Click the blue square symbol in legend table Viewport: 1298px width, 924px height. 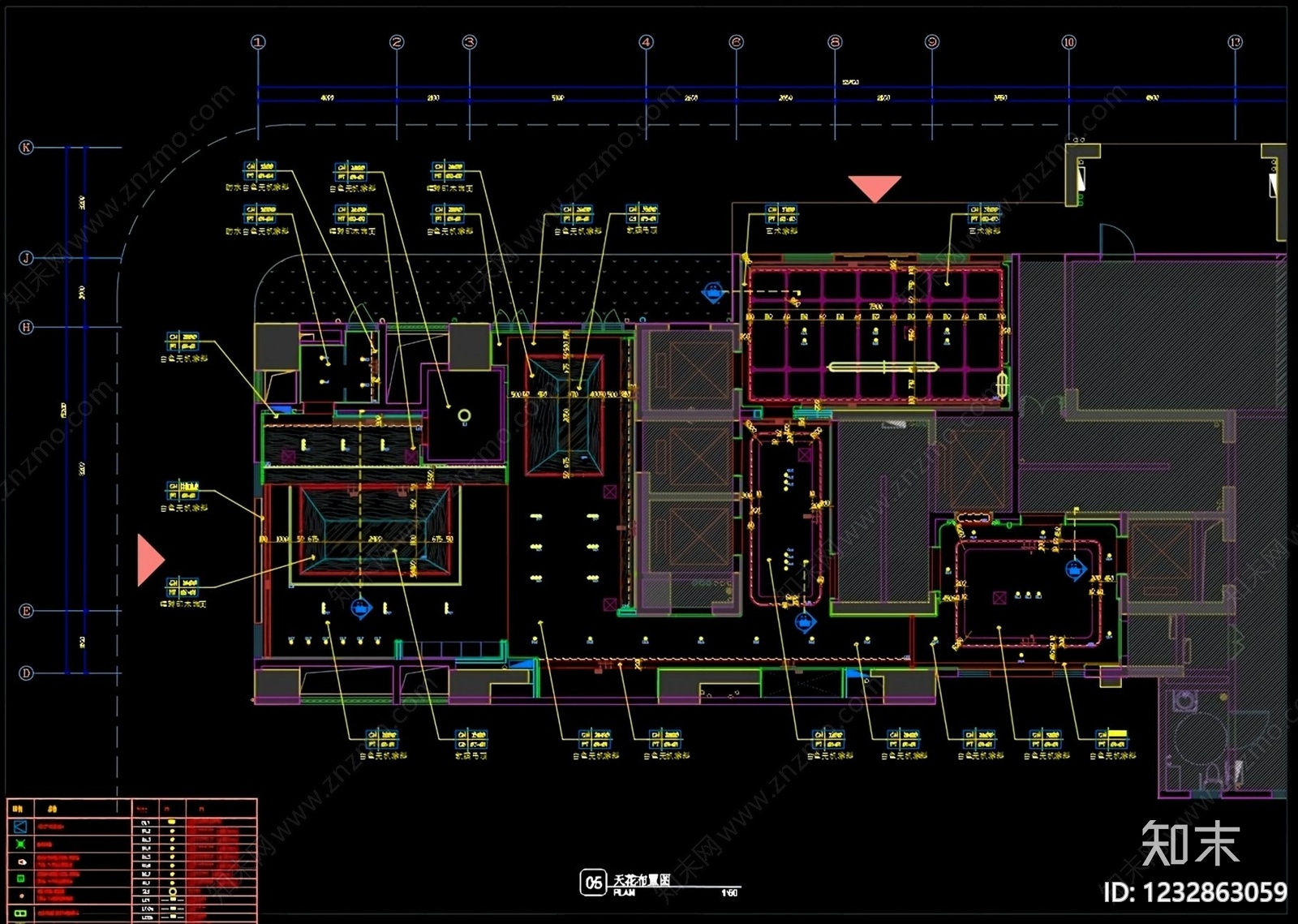click(21, 827)
